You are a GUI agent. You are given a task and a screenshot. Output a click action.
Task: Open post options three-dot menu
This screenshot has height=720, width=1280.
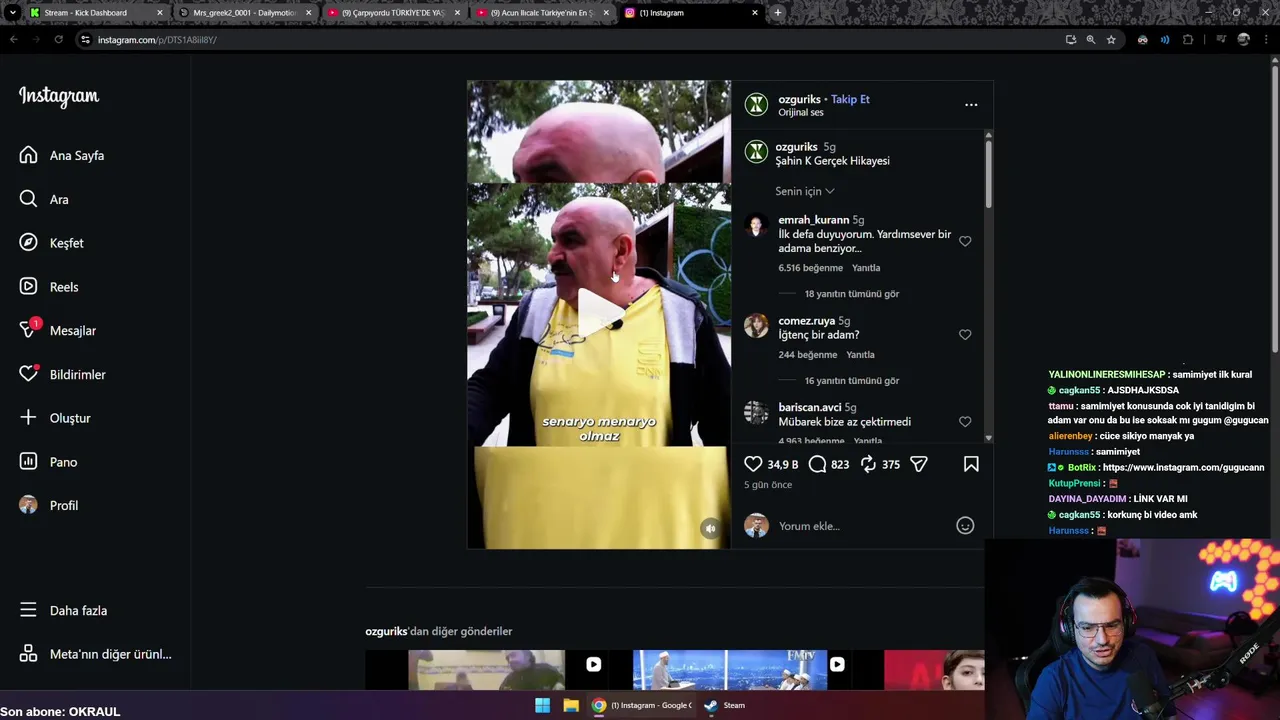(971, 104)
